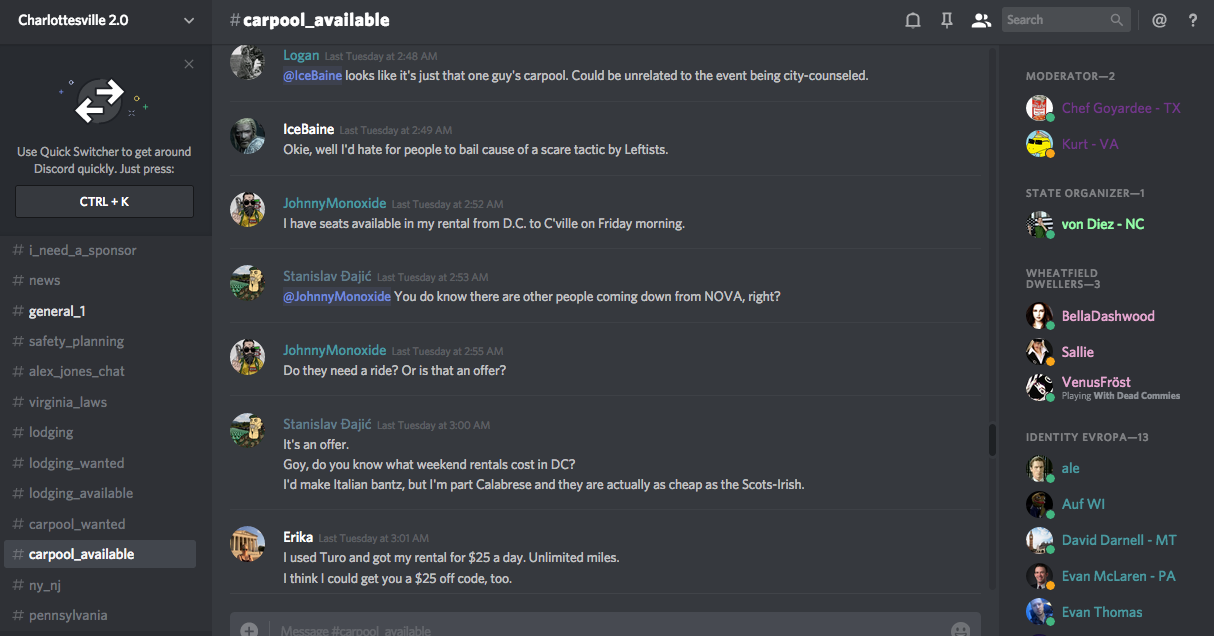Viewport: 1214px width, 636px height.
Task: Click the search magnifier icon
Action: pos(1117,20)
